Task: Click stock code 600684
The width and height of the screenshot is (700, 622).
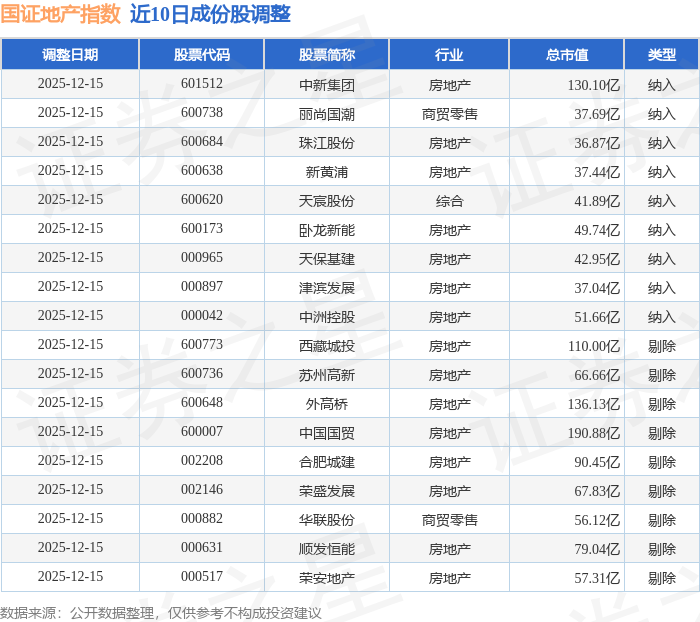Action: click(202, 142)
